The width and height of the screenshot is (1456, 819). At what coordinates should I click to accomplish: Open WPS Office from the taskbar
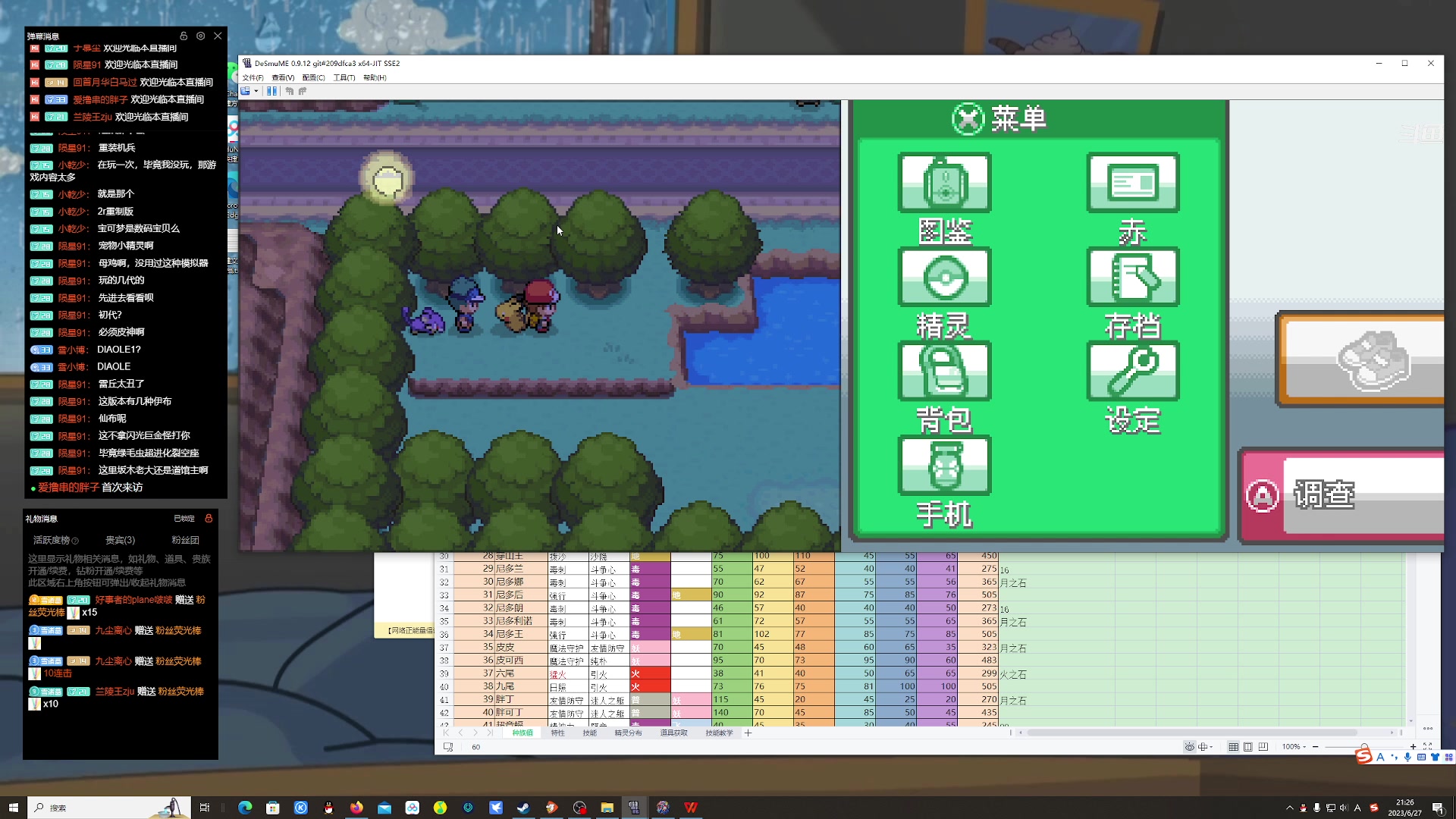coord(691,808)
